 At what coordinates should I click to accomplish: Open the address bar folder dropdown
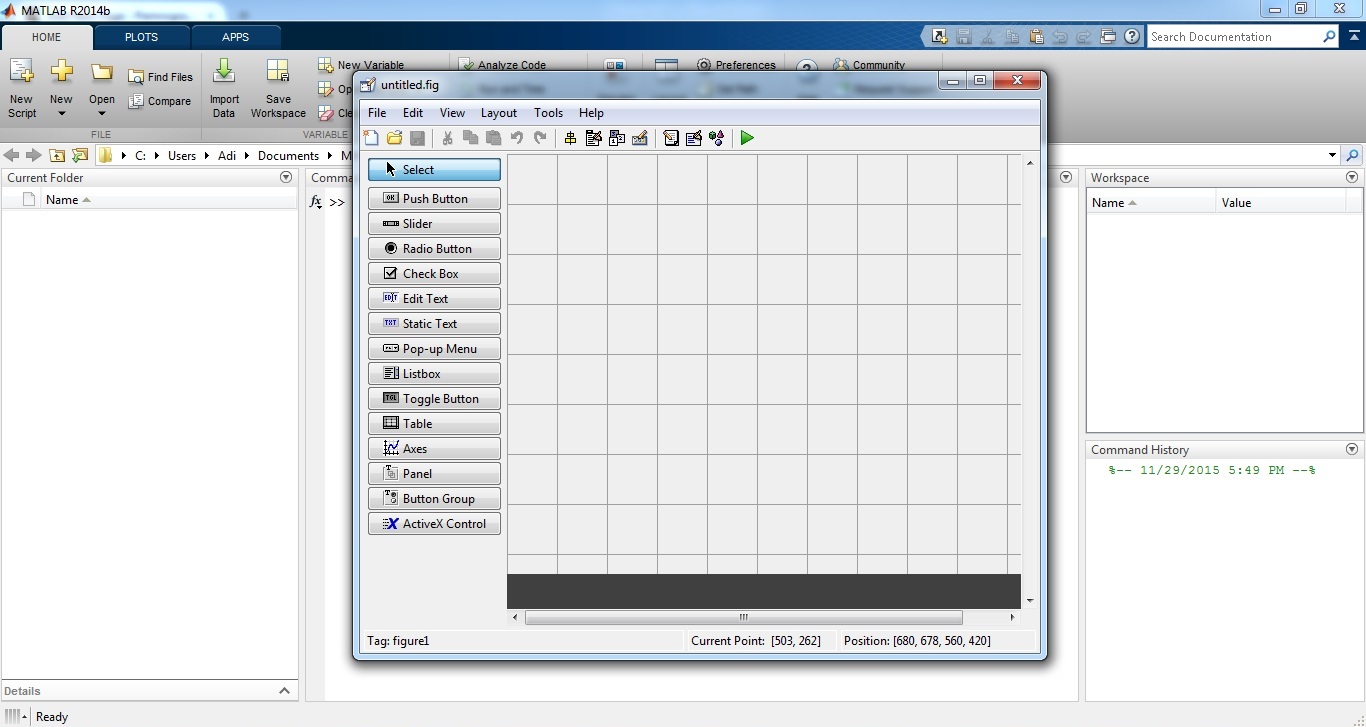(1332, 156)
